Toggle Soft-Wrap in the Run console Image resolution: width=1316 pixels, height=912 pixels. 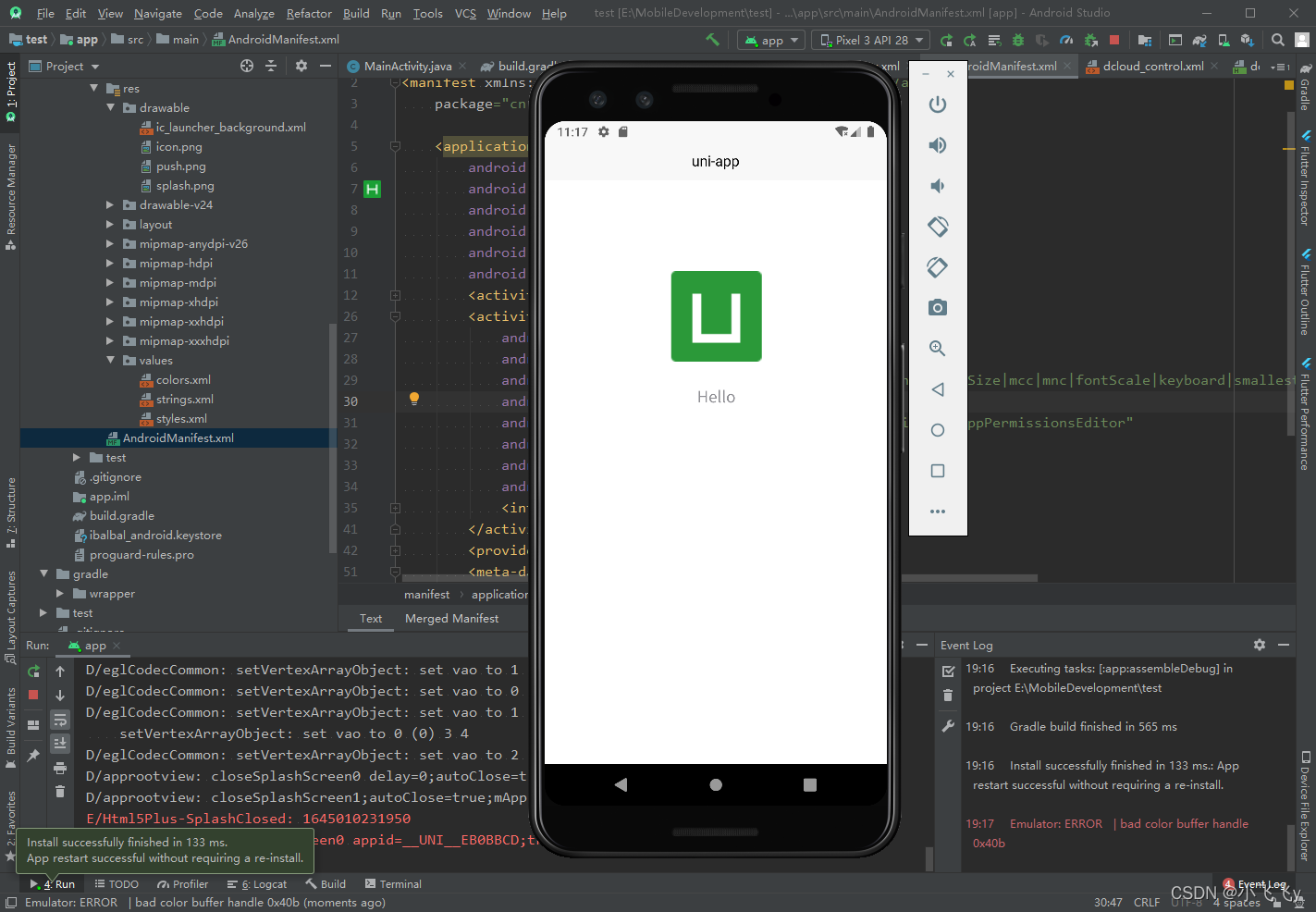(60, 720)
